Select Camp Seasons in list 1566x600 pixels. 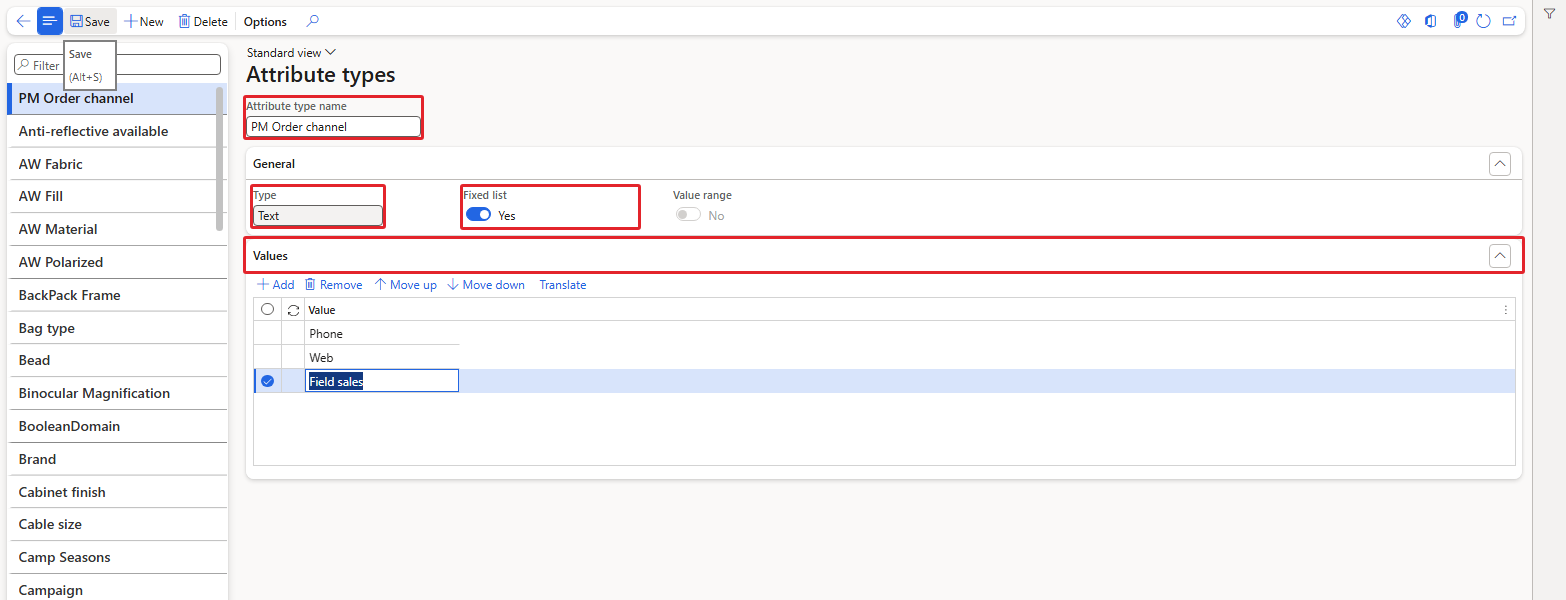(x=117, y=557)
